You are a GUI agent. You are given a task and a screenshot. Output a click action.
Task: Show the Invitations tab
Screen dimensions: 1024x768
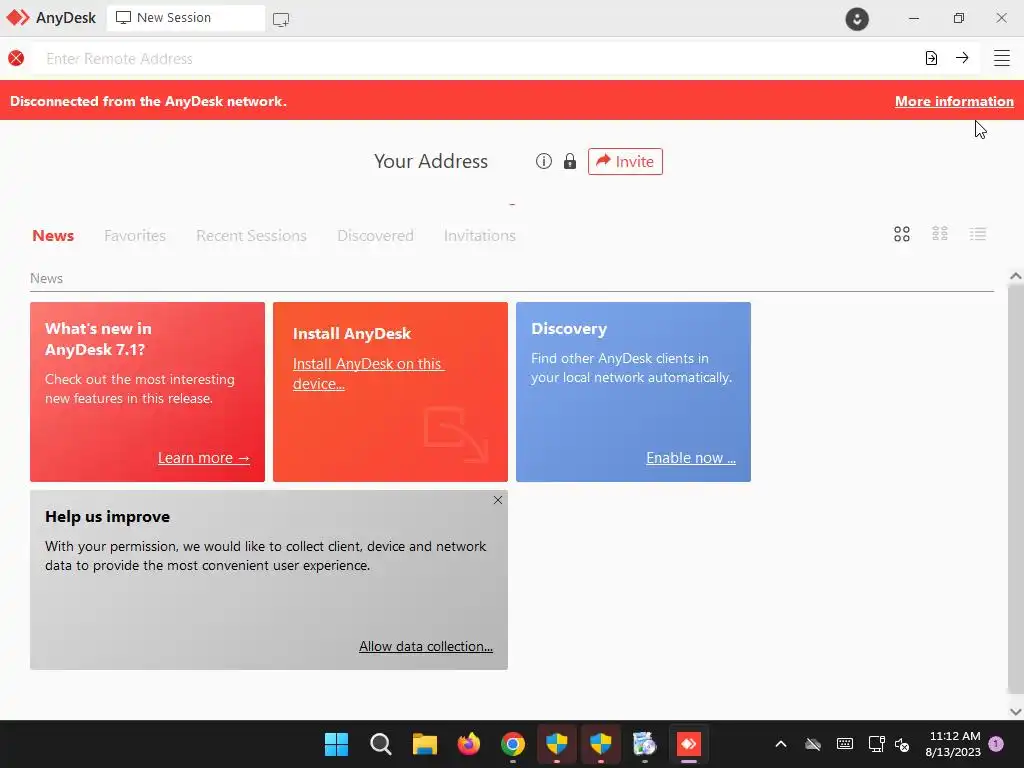(x=479, y=235)
